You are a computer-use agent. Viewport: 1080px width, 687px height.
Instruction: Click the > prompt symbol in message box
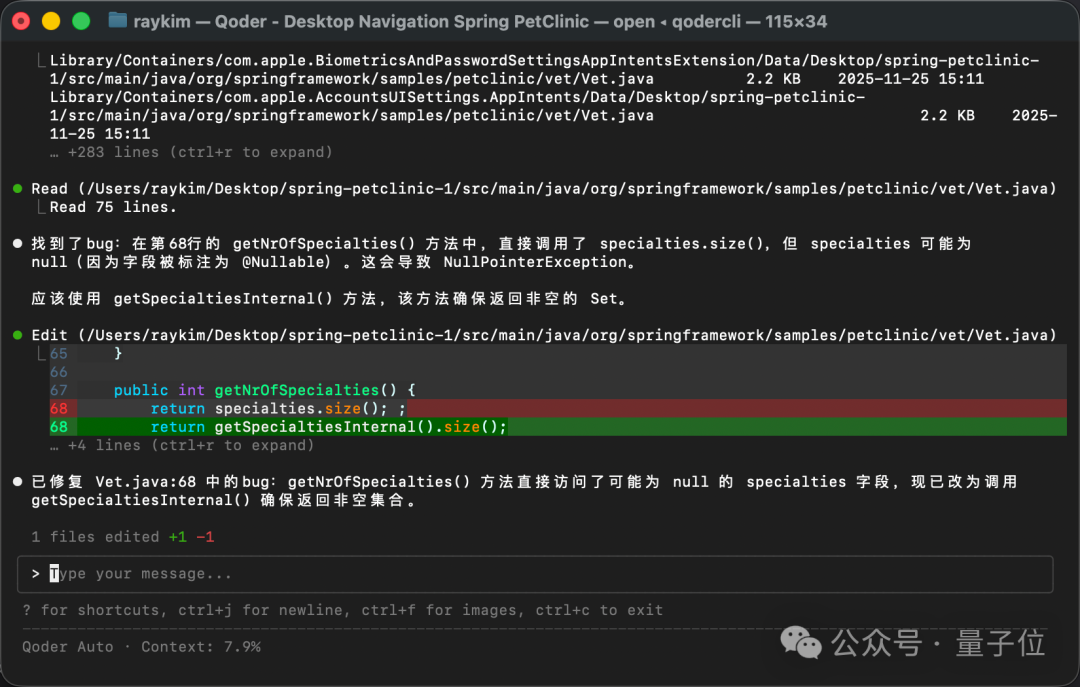[35, 574]
